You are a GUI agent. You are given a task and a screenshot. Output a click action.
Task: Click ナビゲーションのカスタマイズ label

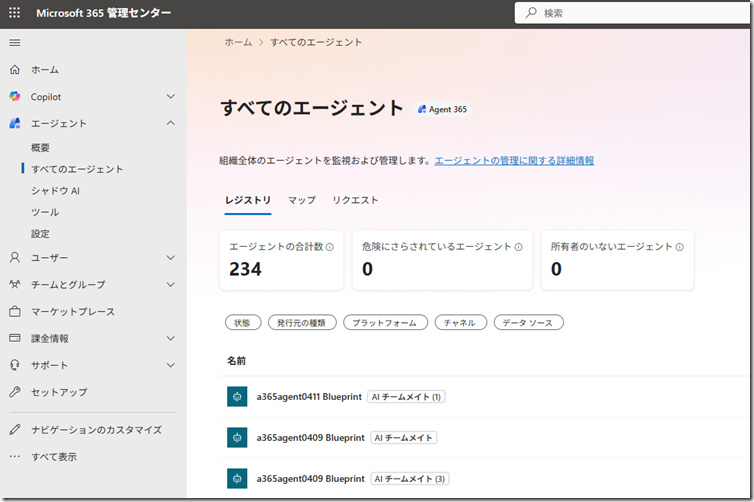(96, 430)
